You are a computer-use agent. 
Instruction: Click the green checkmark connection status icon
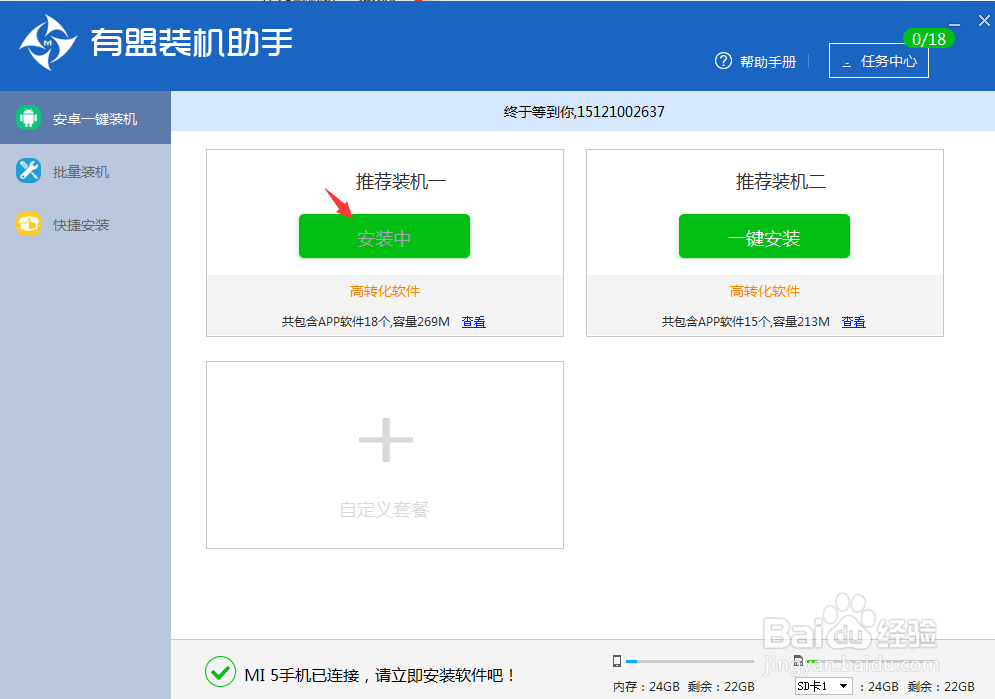coord(220,672)
